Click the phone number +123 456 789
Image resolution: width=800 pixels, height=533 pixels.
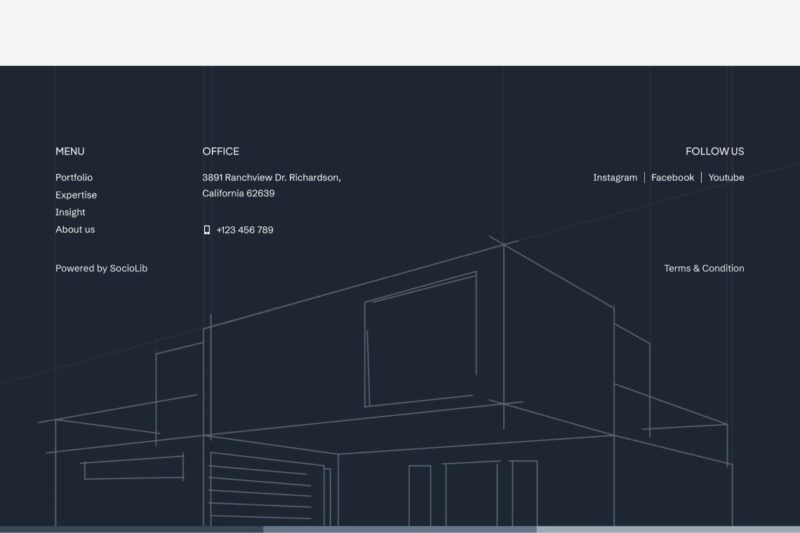pos(244,230)
